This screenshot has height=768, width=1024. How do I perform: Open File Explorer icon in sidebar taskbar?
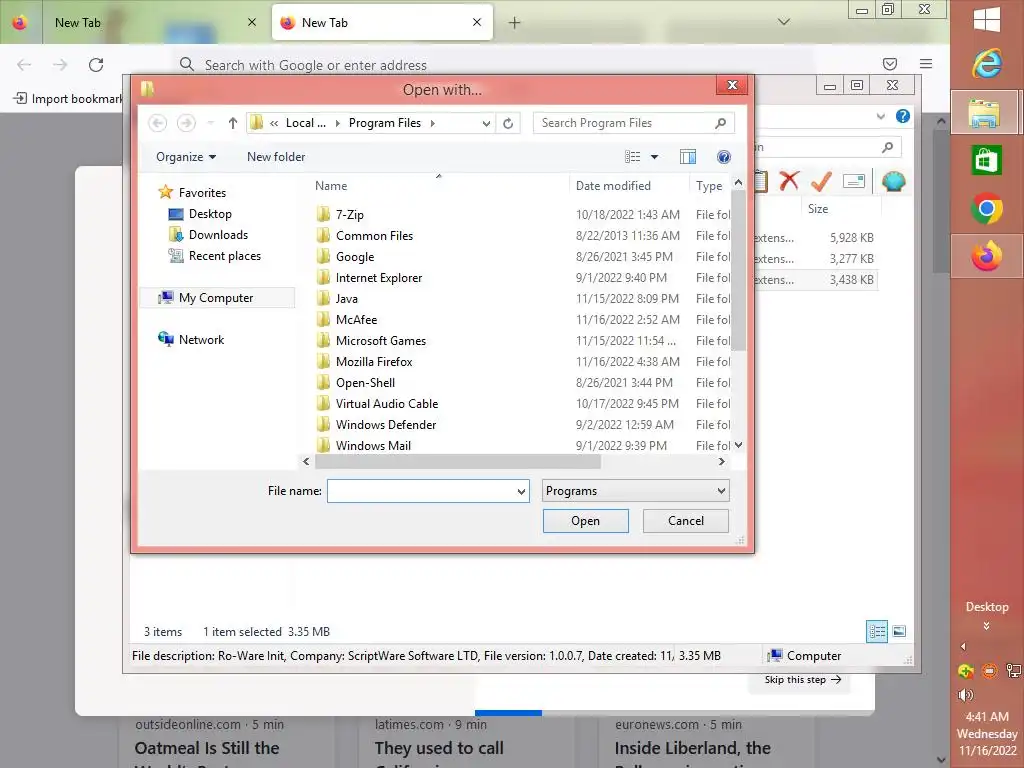point(984,113)
